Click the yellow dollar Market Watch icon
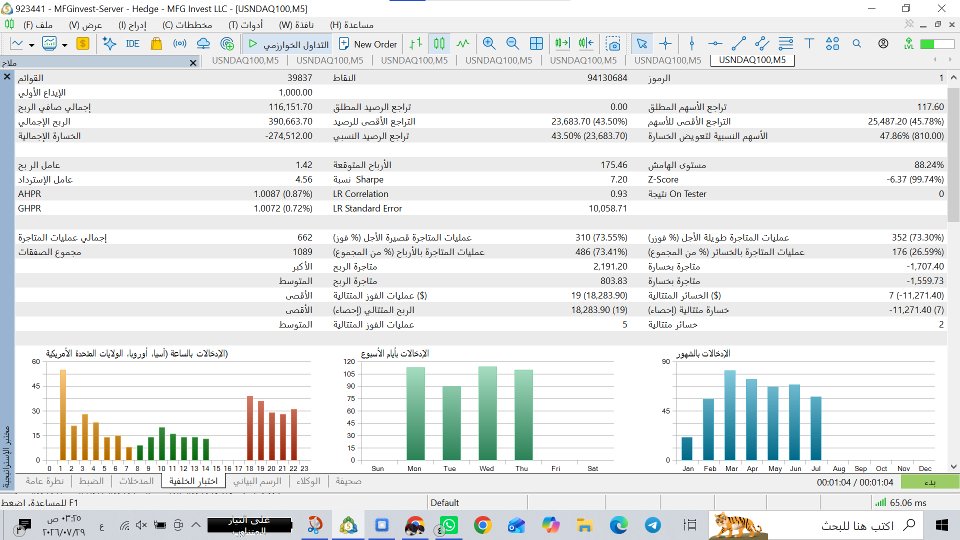This screenshot has height=540, width=960. point(83,43)
